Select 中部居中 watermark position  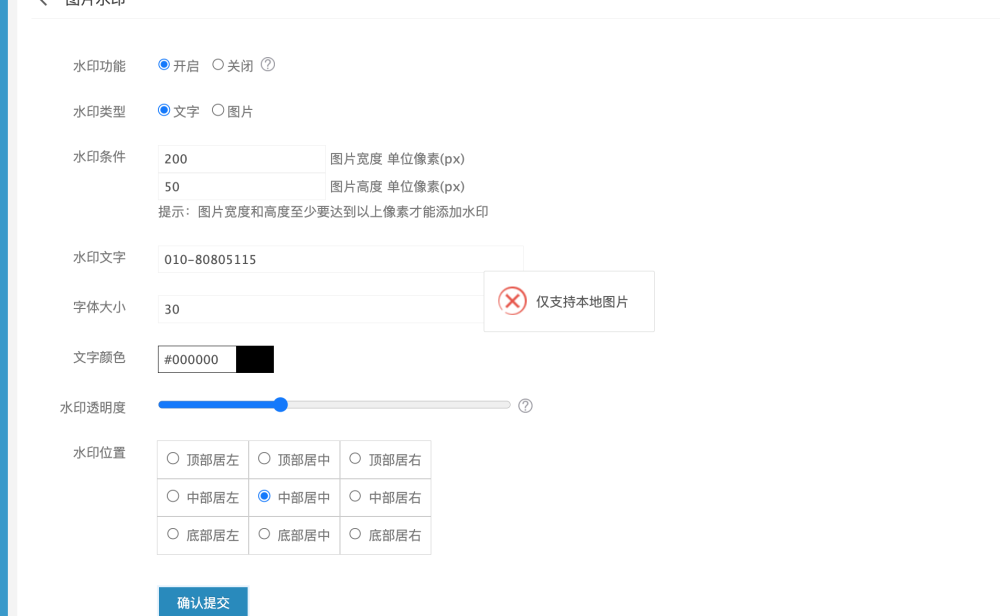[x=264, y=496]
